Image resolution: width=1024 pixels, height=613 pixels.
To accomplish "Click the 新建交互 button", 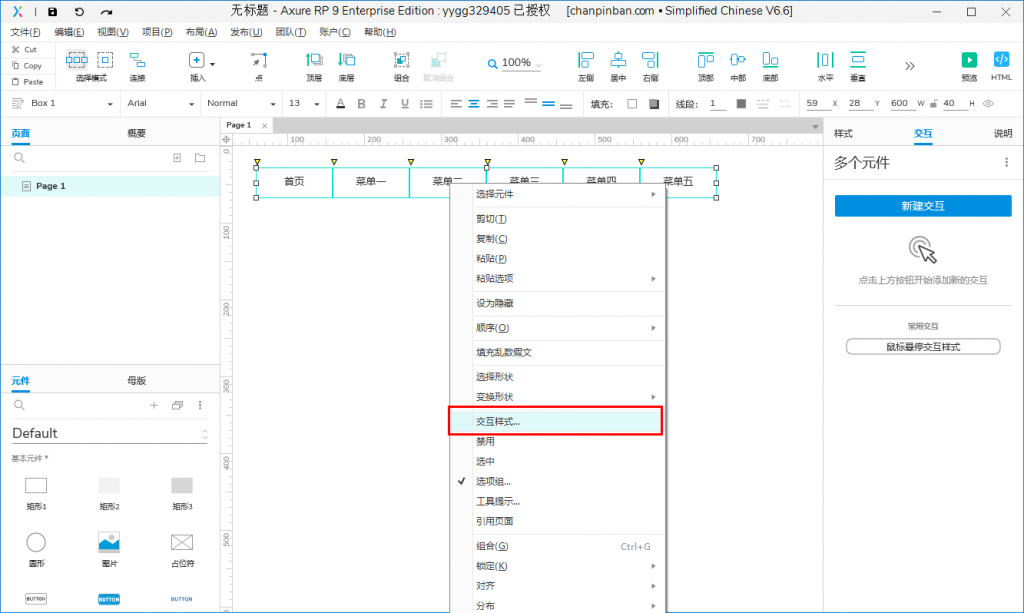I will pos(922,206).
